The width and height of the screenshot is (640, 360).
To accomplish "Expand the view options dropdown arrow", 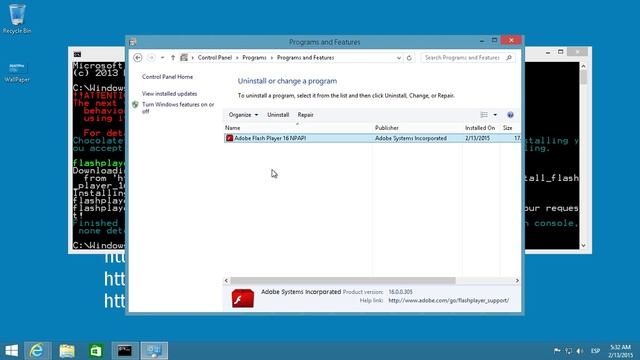I will pyautogui.click(x=495, y=115).
